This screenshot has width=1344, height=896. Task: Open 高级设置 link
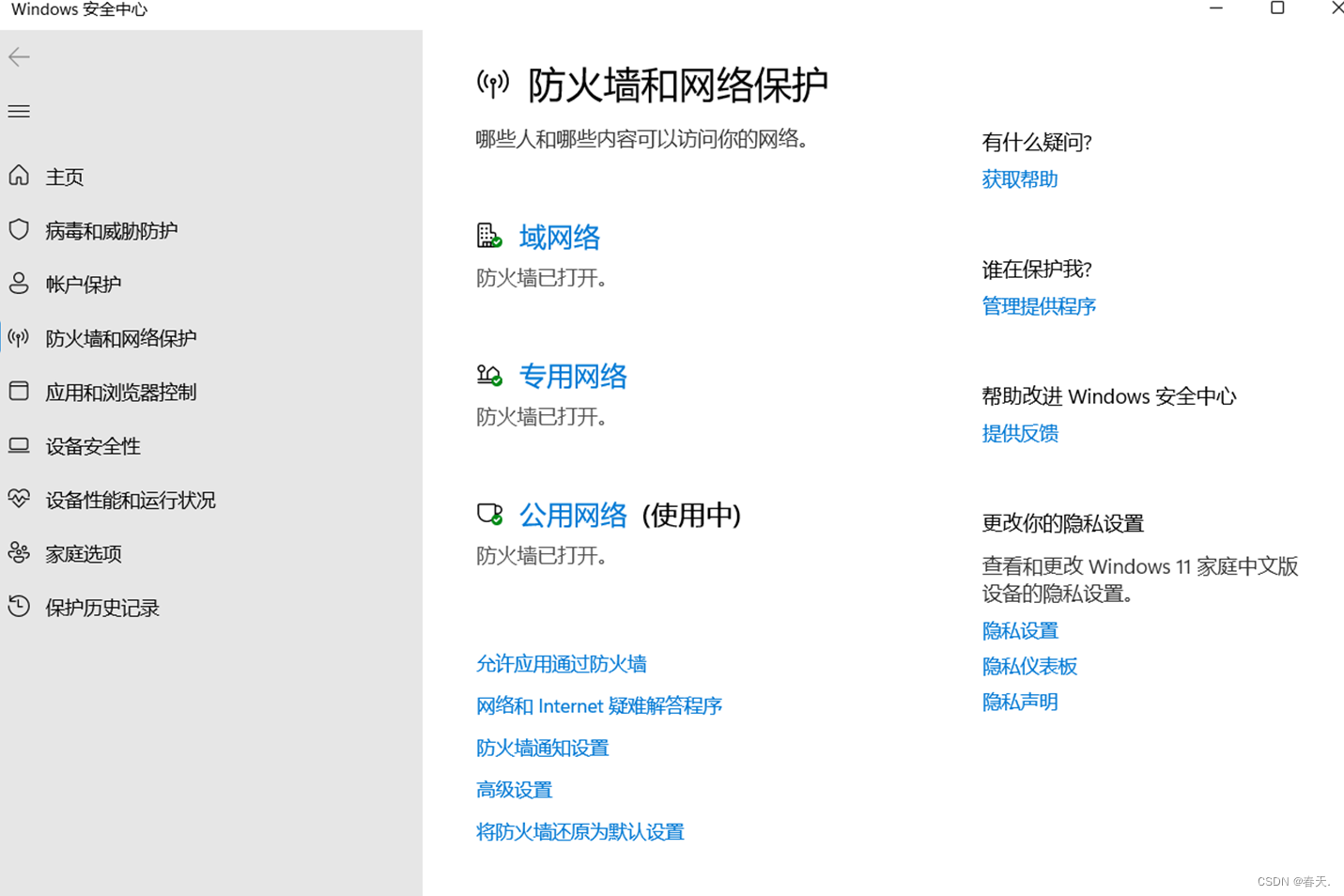tap(515, 790)
